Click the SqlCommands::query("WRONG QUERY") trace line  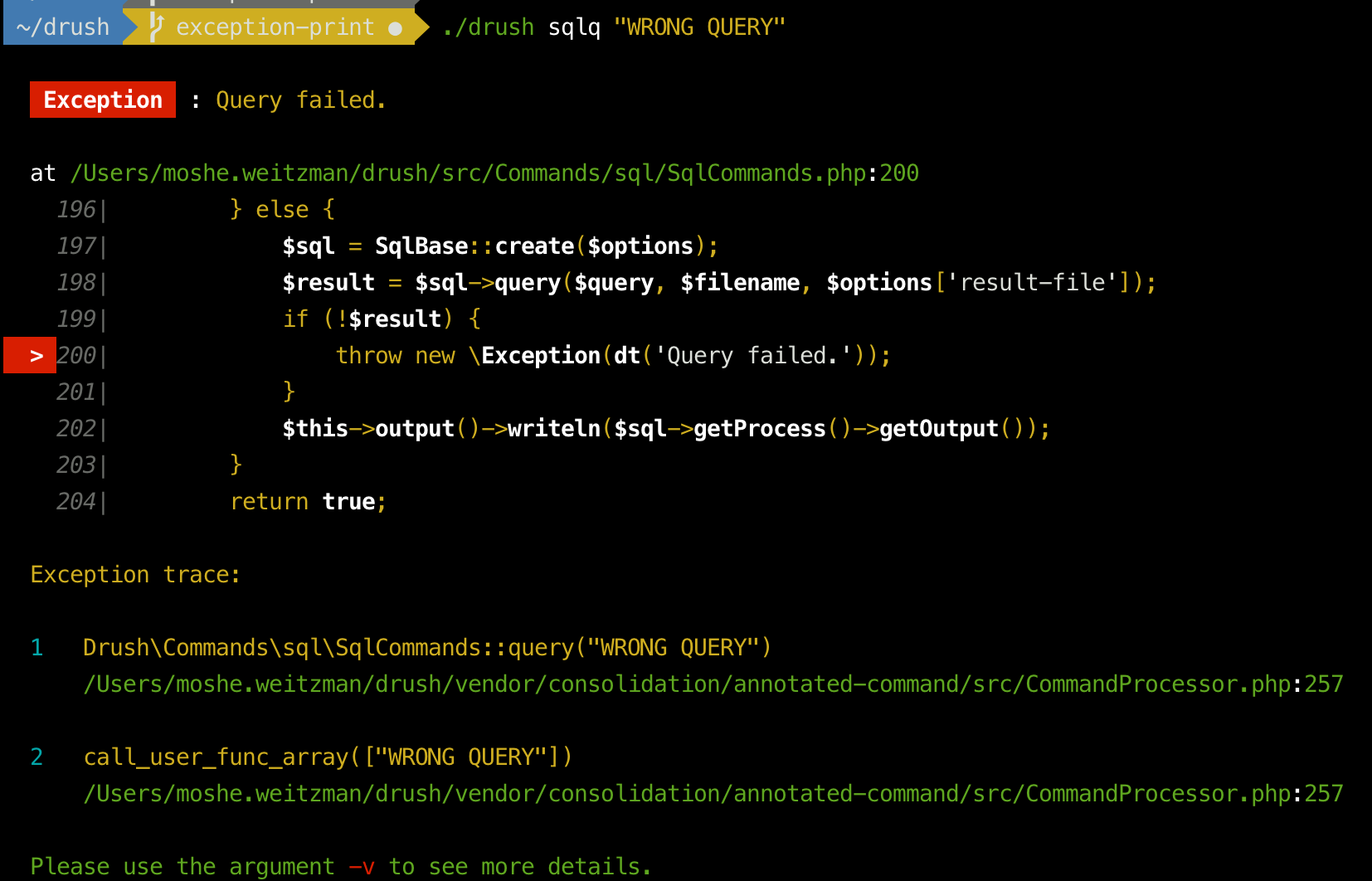(427, 647)
